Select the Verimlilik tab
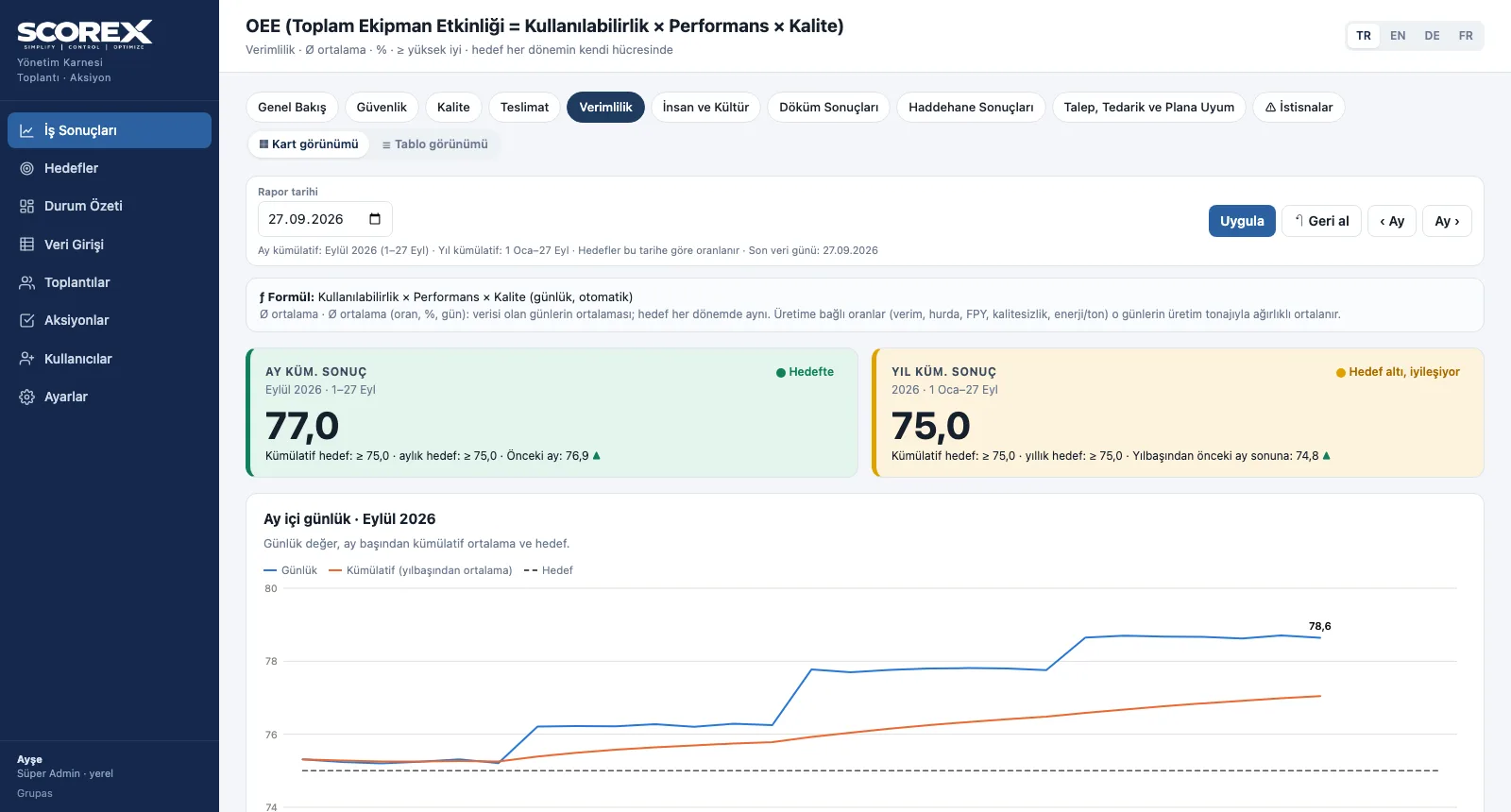The image size is (1511, 812). pos(605,107)
